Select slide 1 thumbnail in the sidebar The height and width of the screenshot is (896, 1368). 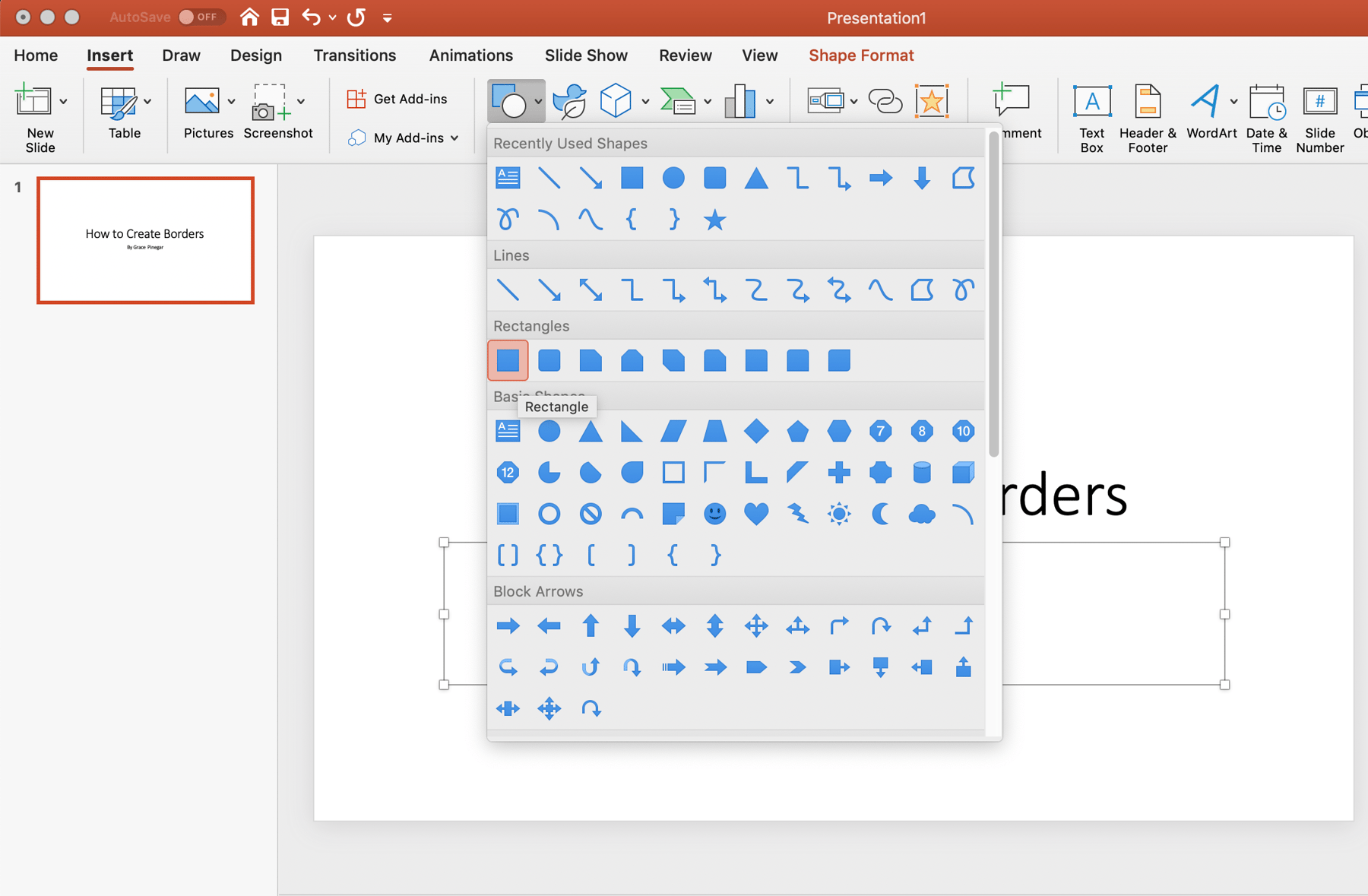tap(144, 239)
